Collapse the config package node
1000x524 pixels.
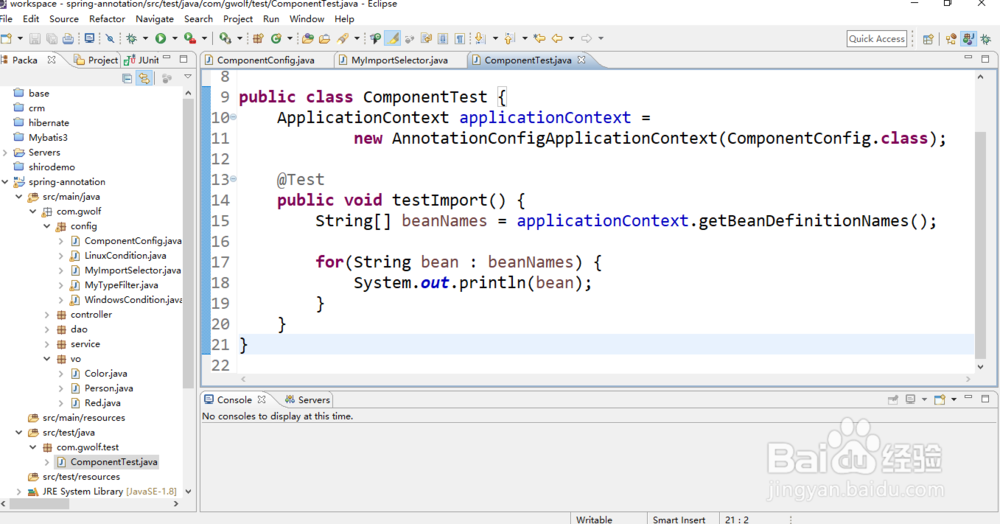47,226
